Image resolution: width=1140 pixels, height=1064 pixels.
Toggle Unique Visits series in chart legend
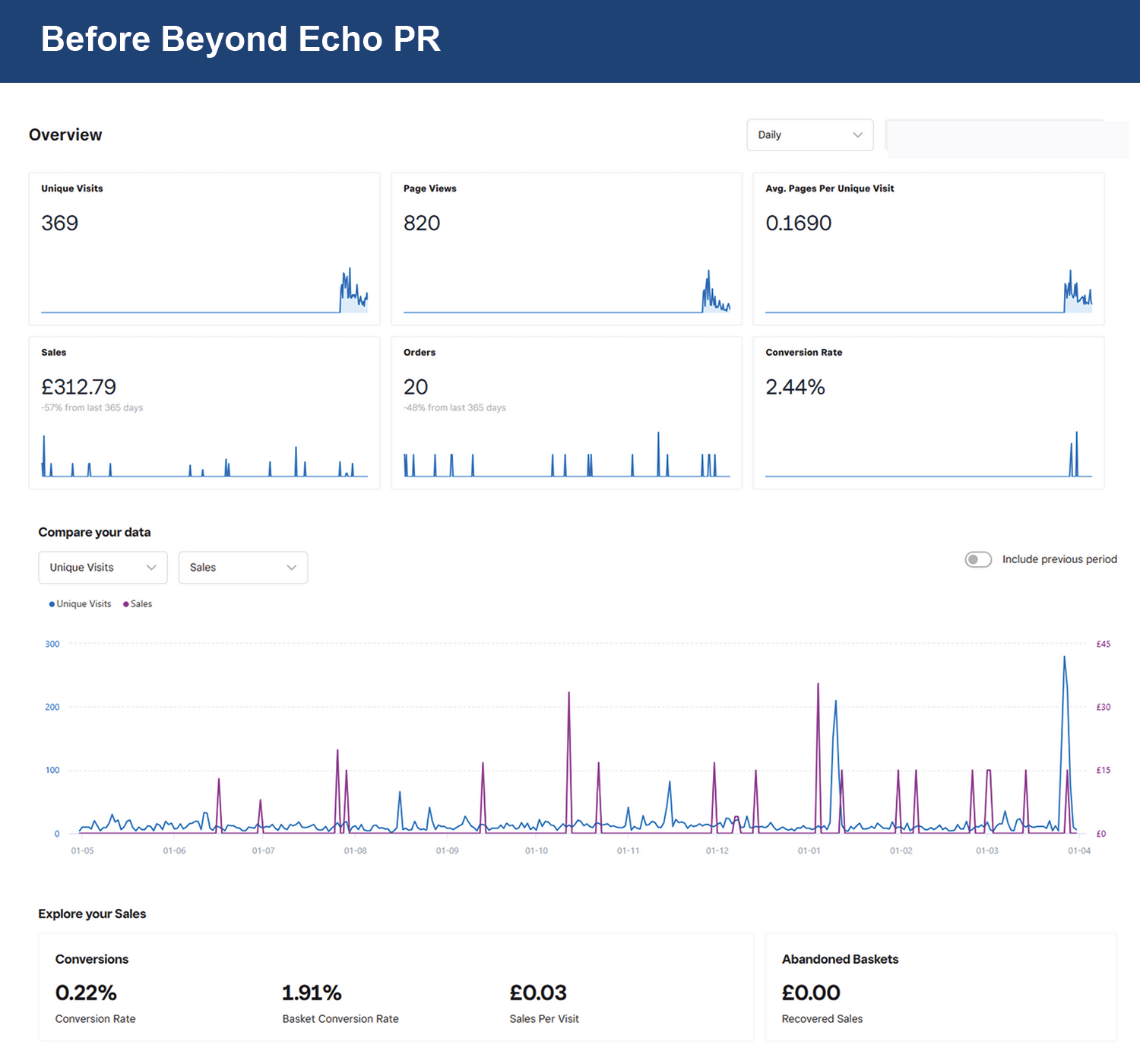80,604
